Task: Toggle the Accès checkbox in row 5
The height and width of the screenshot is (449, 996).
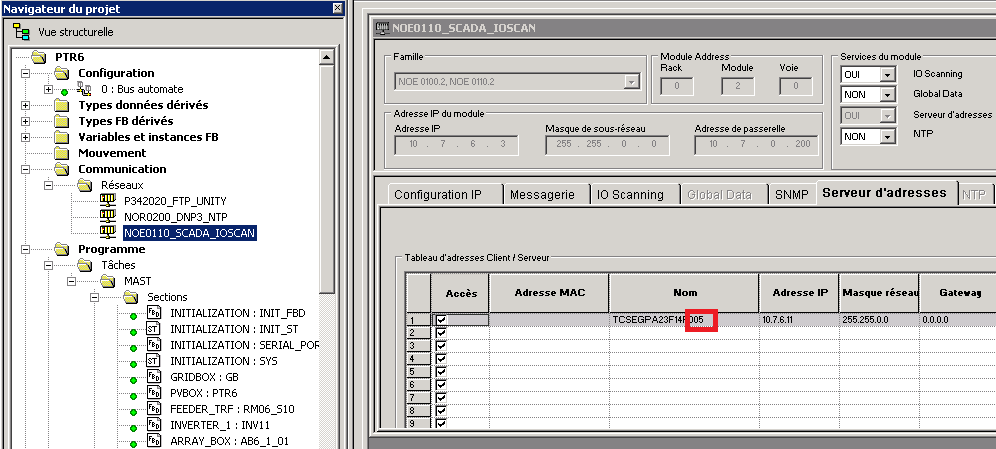Action: [x=441, y=371]
